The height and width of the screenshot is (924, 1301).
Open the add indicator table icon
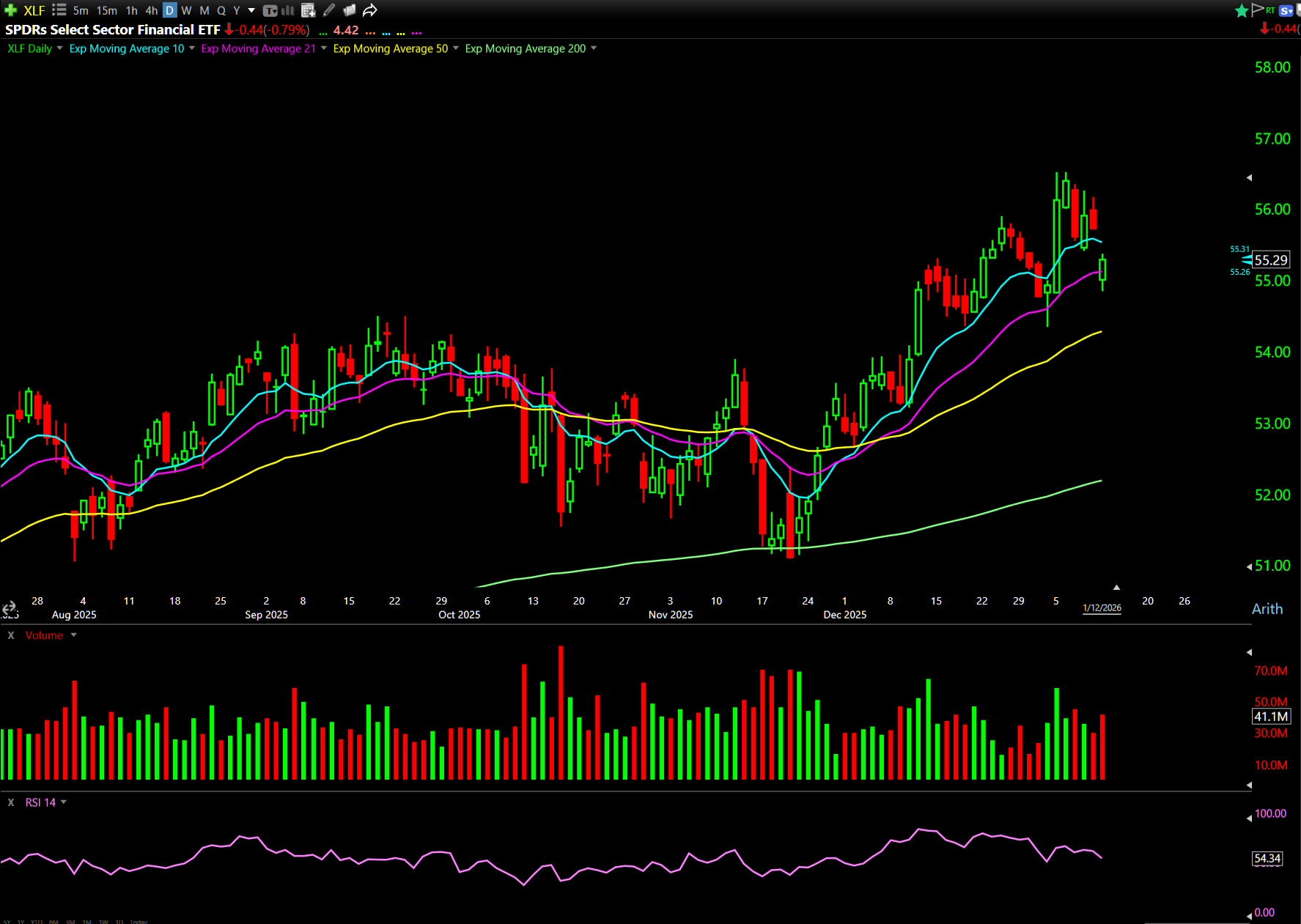[308, 10]
